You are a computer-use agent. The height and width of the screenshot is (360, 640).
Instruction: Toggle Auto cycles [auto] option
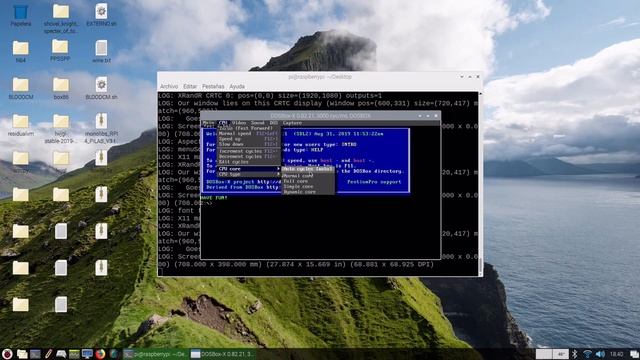pyautogui.click(x=308, y=169)
